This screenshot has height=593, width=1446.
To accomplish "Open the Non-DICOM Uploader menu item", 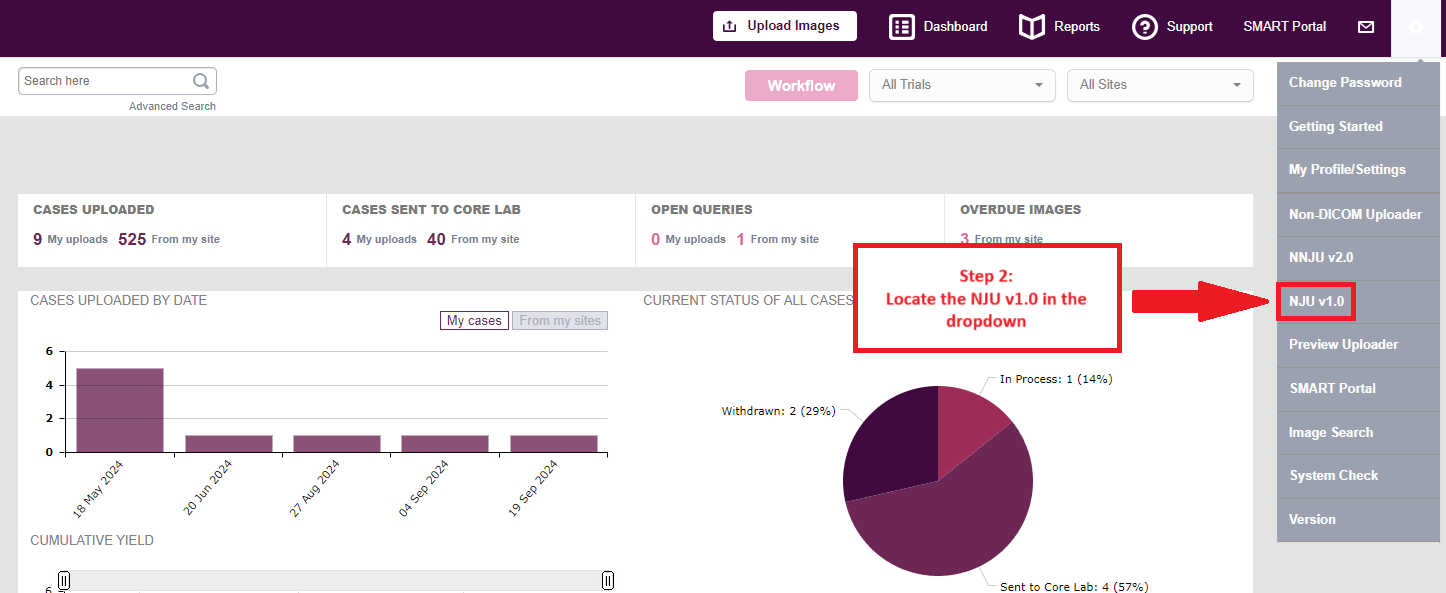I will pyautogui.click(x=1355, y=214).
